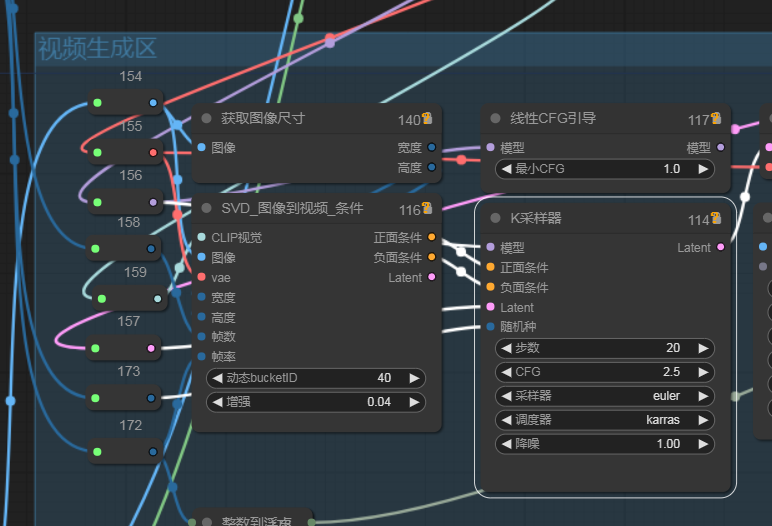Collapse the 获取图像尺寸 node via its dot
The height and width of the screenshot is (526, 772).
pyautogui.click(x=206, y=118)
